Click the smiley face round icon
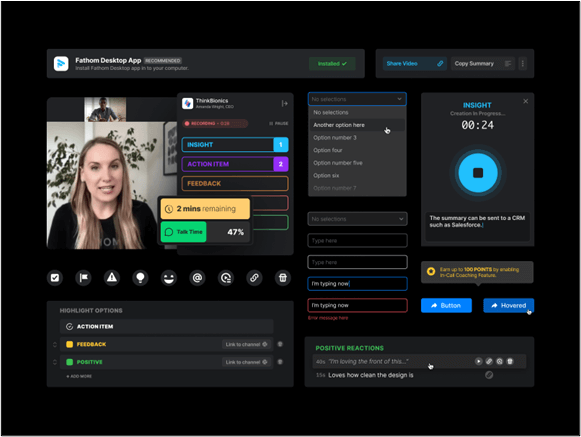The height and width of the screenshot is (437, 581). pyautogui.click(x=169, y=278)
